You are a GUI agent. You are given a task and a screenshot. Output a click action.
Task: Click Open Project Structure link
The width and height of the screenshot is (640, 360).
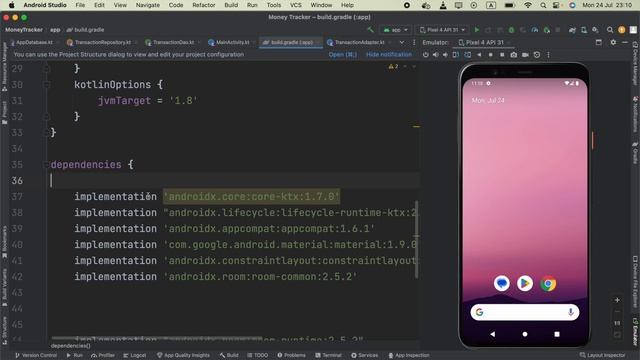342,54
